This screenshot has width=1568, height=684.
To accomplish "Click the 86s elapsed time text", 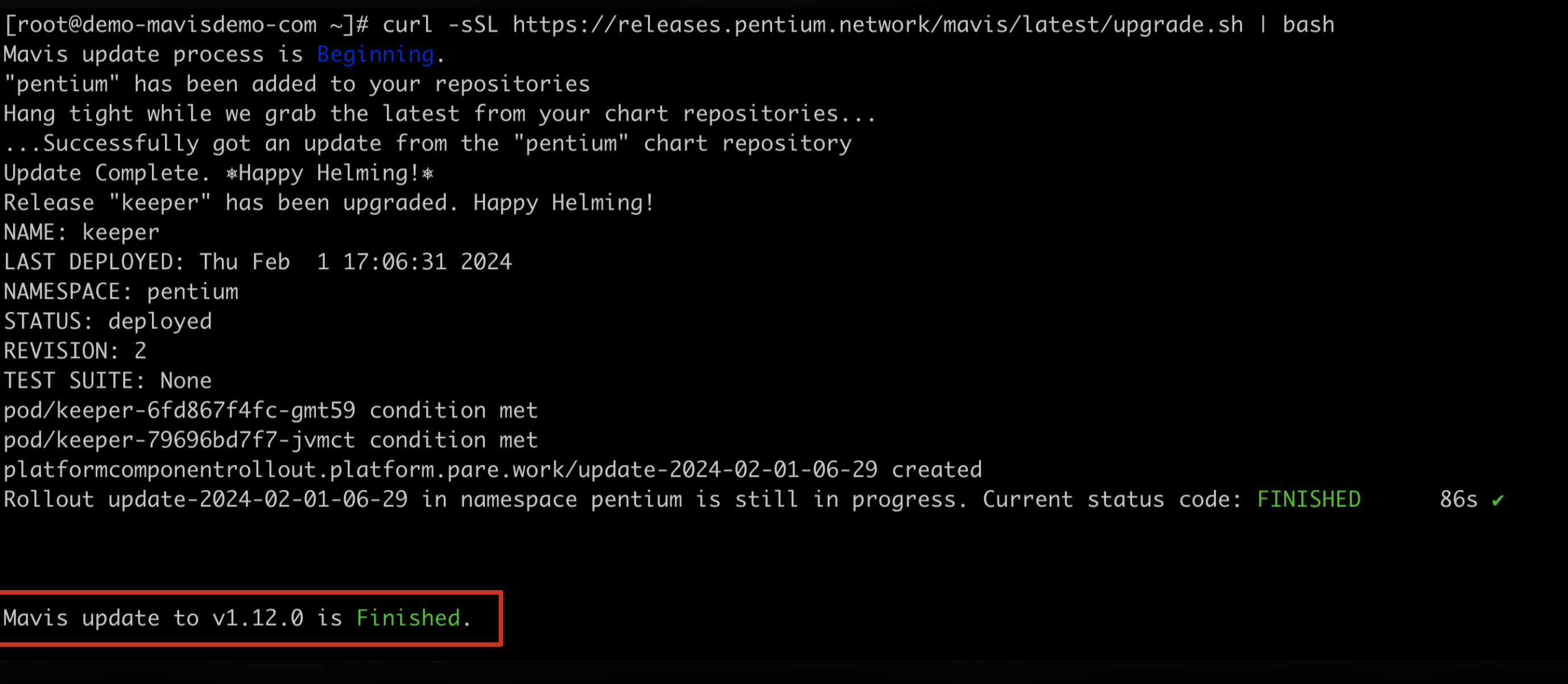I will point(1458,500).
